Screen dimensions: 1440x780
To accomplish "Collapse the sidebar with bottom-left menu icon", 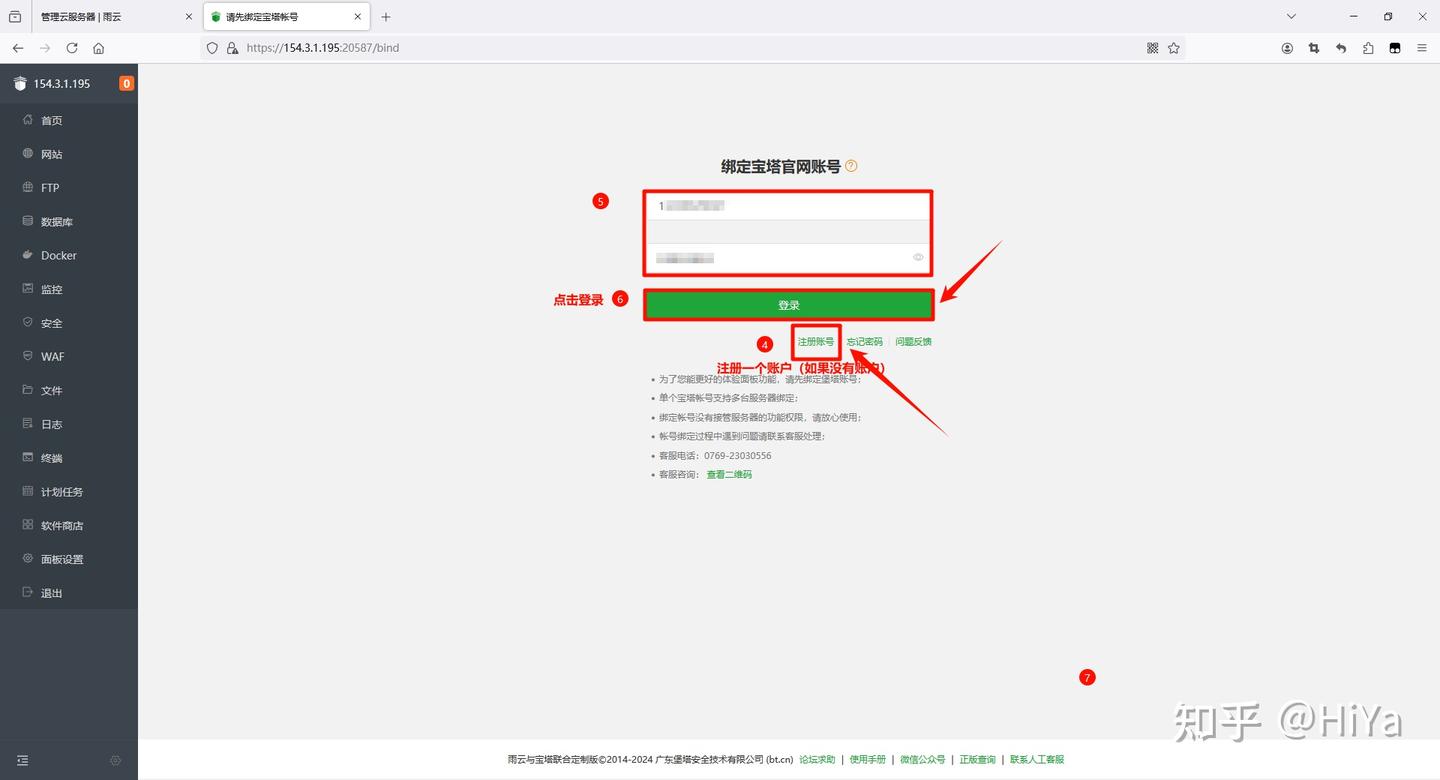I will (x=23, y=761).
